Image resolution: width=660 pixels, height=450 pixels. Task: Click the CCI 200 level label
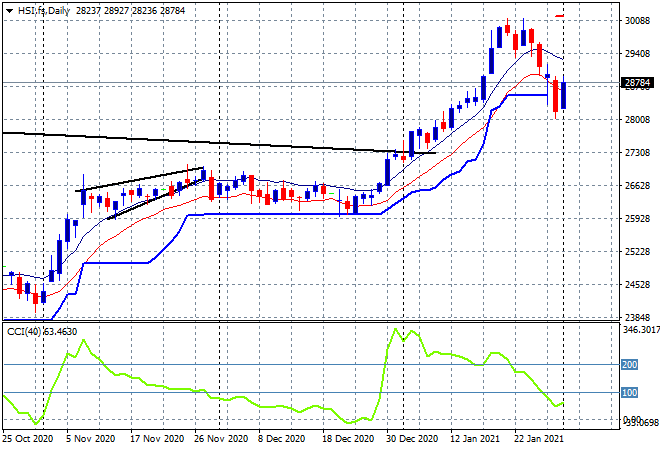click(x=630, y=365)
